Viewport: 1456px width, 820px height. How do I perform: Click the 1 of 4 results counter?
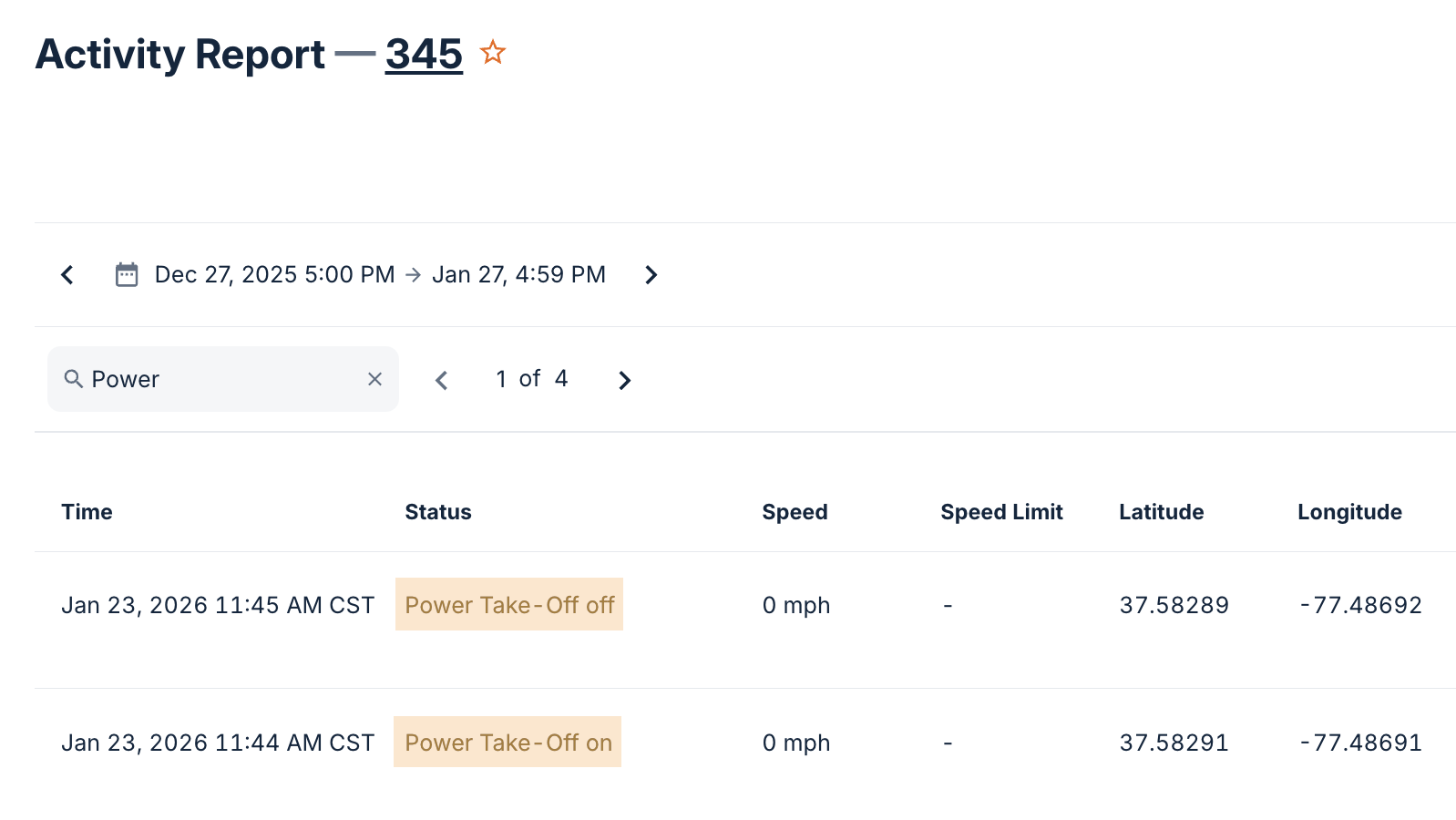(x=531, y=379)
